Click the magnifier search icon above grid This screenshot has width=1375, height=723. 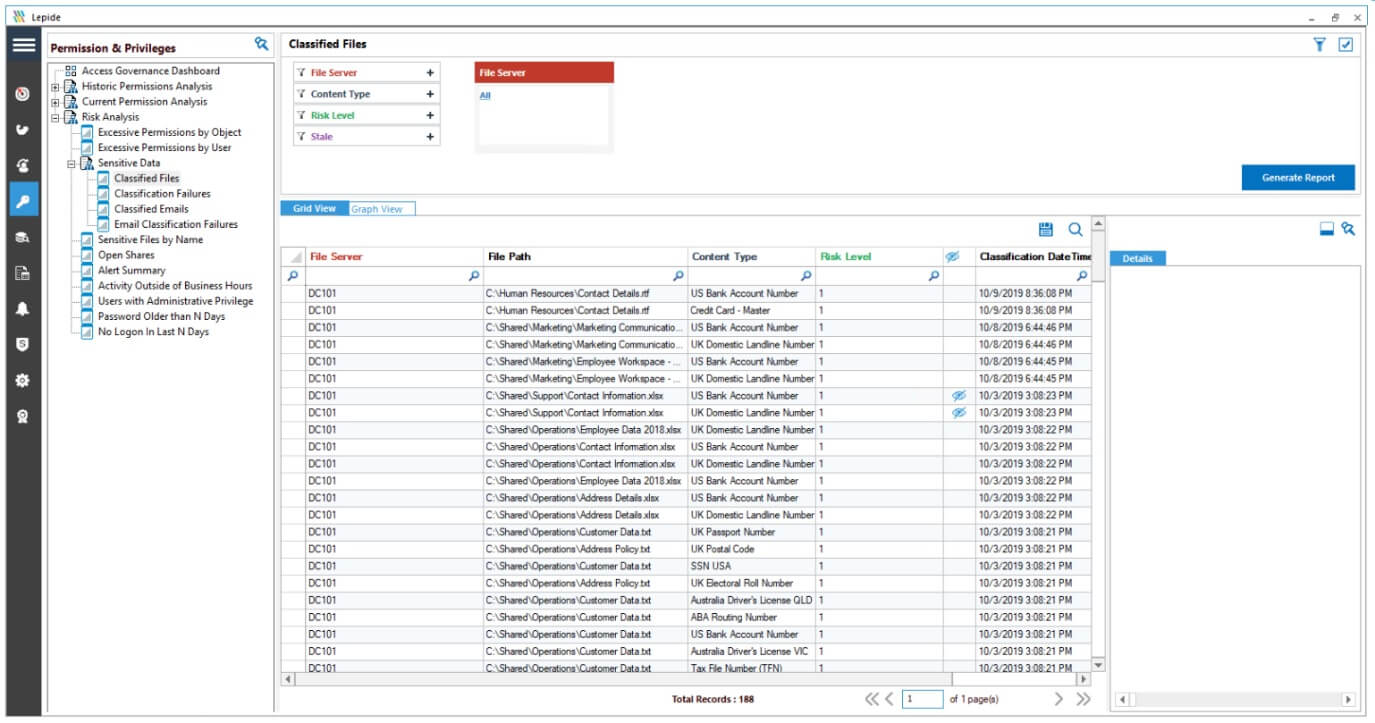click(1075, 230)
